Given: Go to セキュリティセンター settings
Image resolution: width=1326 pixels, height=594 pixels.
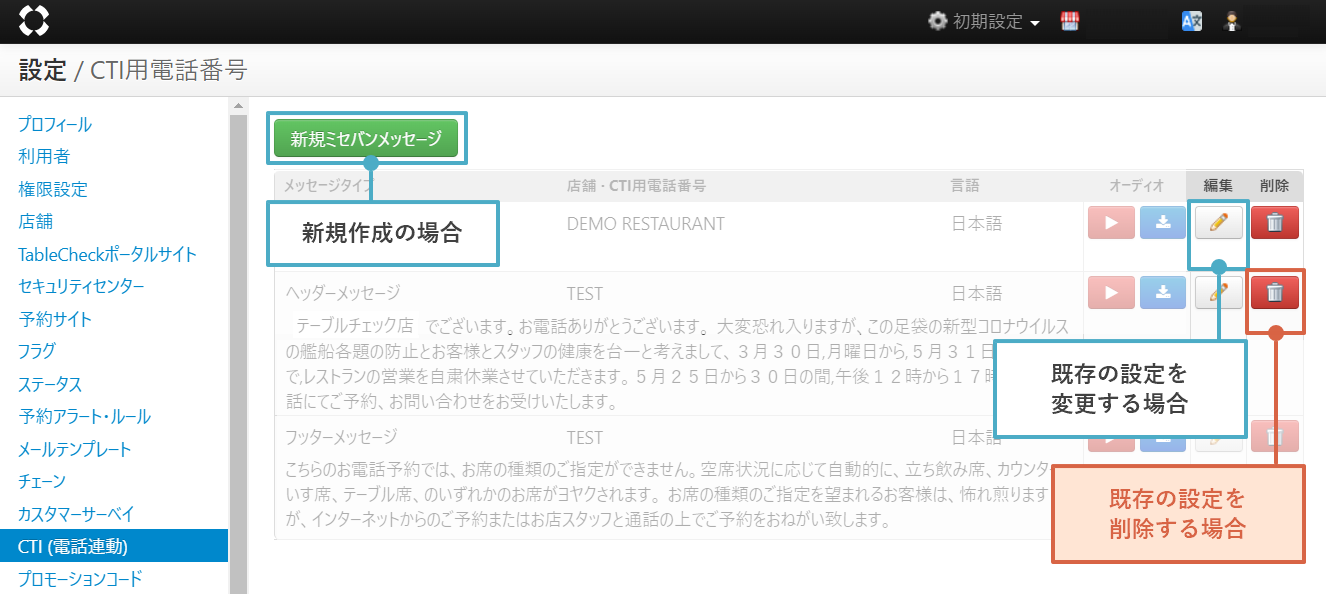Looking at the screenshot, I should (x=81, y=287).
